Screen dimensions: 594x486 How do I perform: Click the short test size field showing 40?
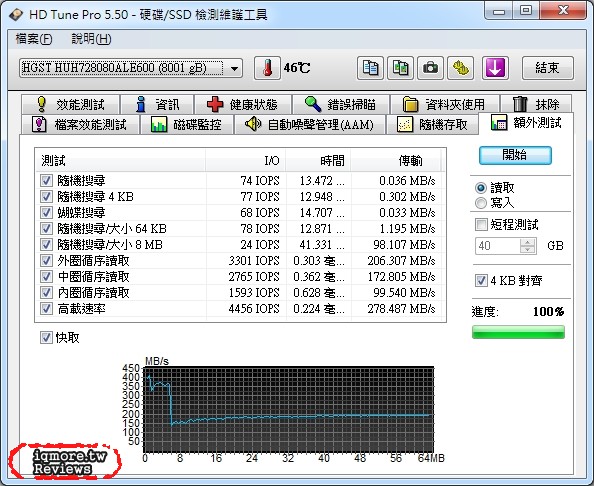point(498,246)
